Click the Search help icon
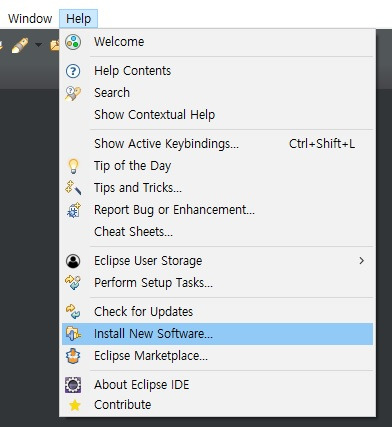 point(73,93)
